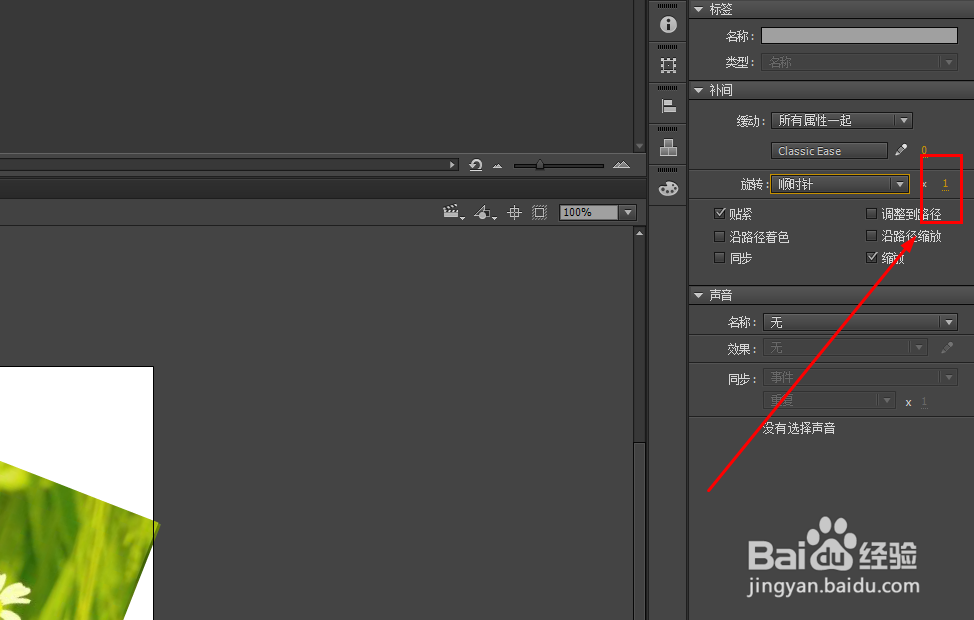Click the timeline scroll right arrow
This screenshot has width=974, height=620.
pyautogui.click(x=452, y=165)
